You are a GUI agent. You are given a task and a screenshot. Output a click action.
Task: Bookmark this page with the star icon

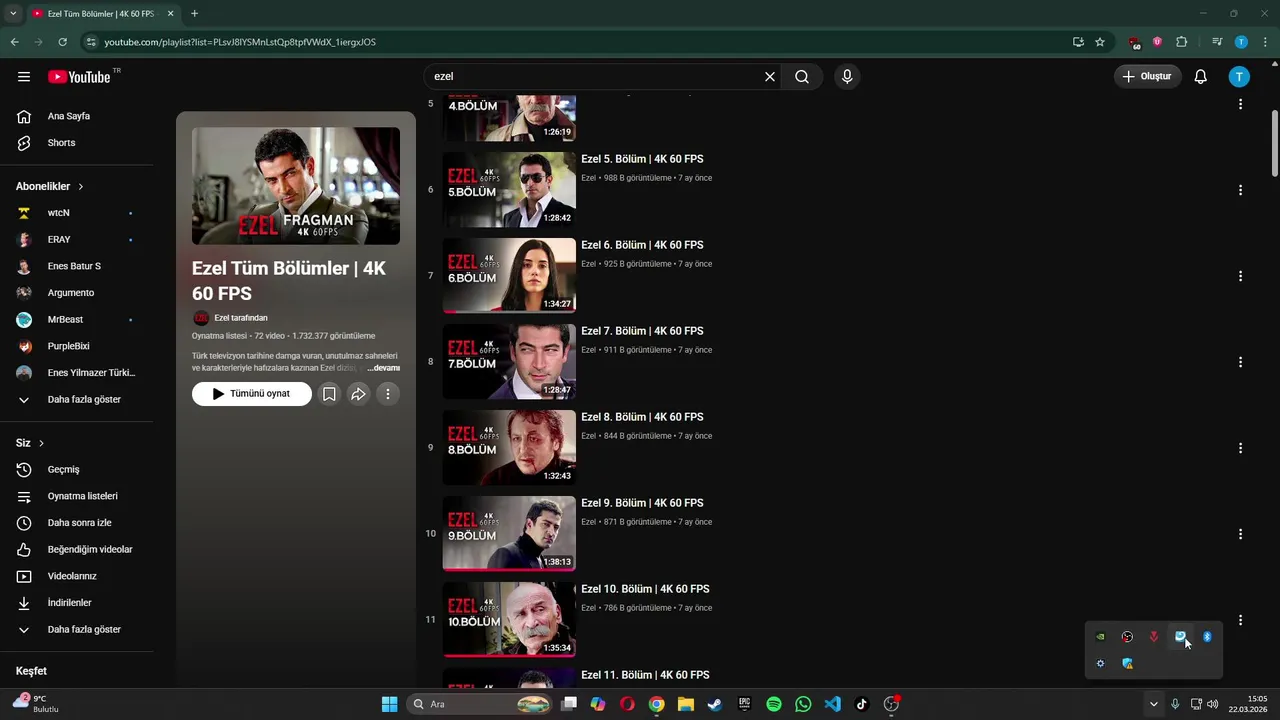1100,42
